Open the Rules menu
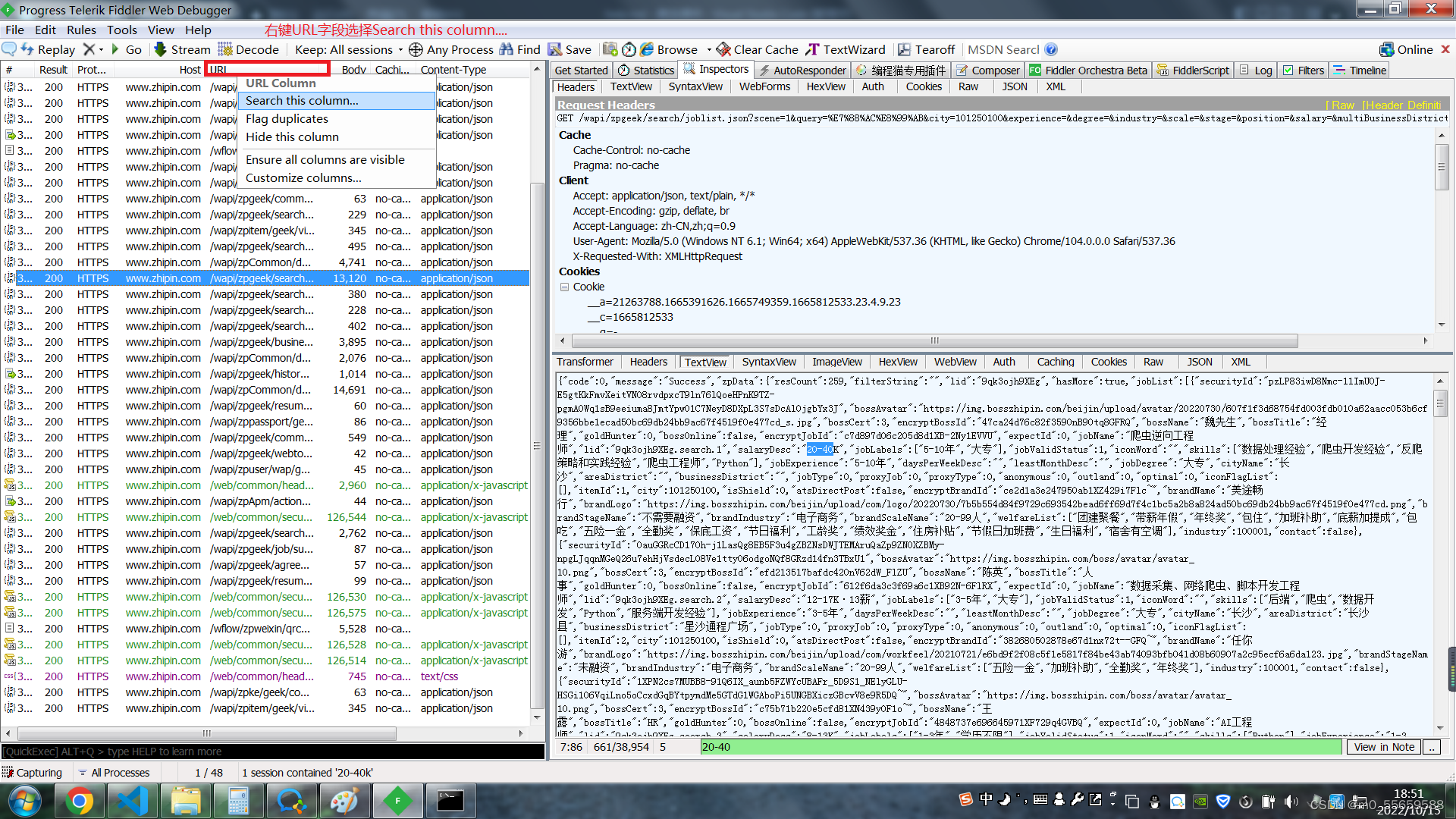 (x=81, y=30)
